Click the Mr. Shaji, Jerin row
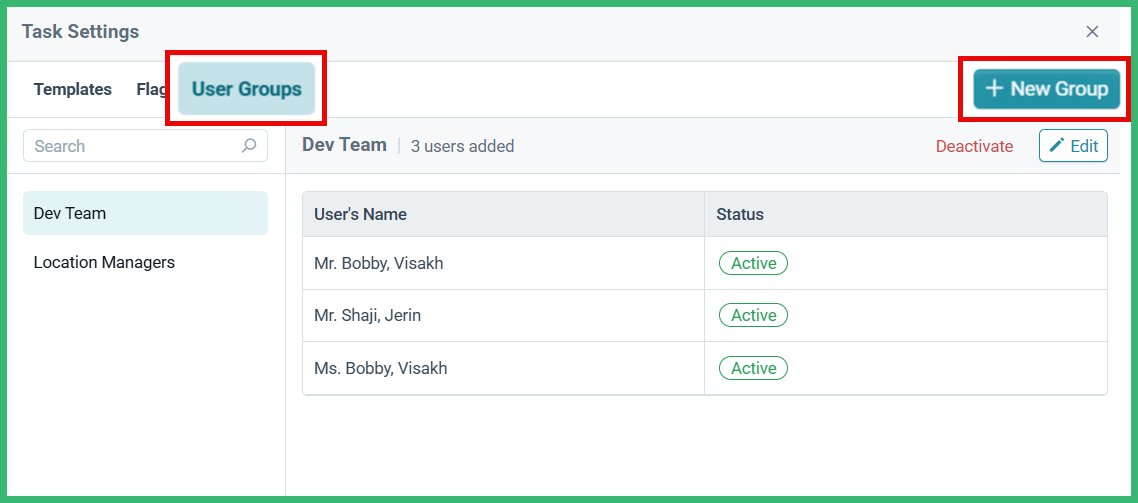 tap(705, 315)
